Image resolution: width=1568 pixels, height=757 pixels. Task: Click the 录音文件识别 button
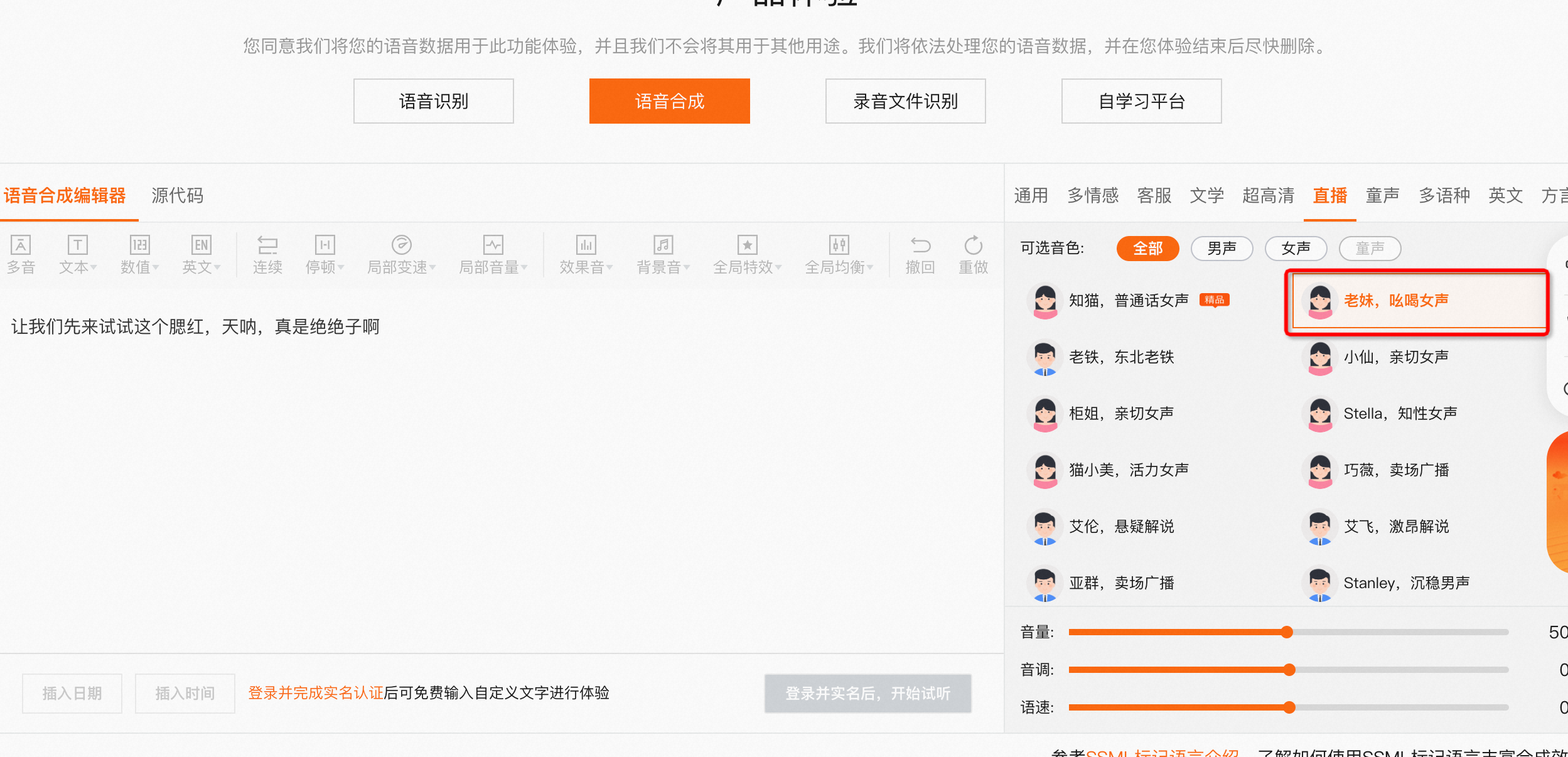click(x=906, y=101)
